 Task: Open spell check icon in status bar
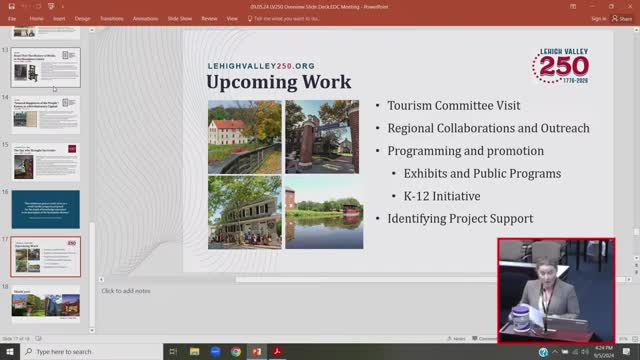(38, 339)
